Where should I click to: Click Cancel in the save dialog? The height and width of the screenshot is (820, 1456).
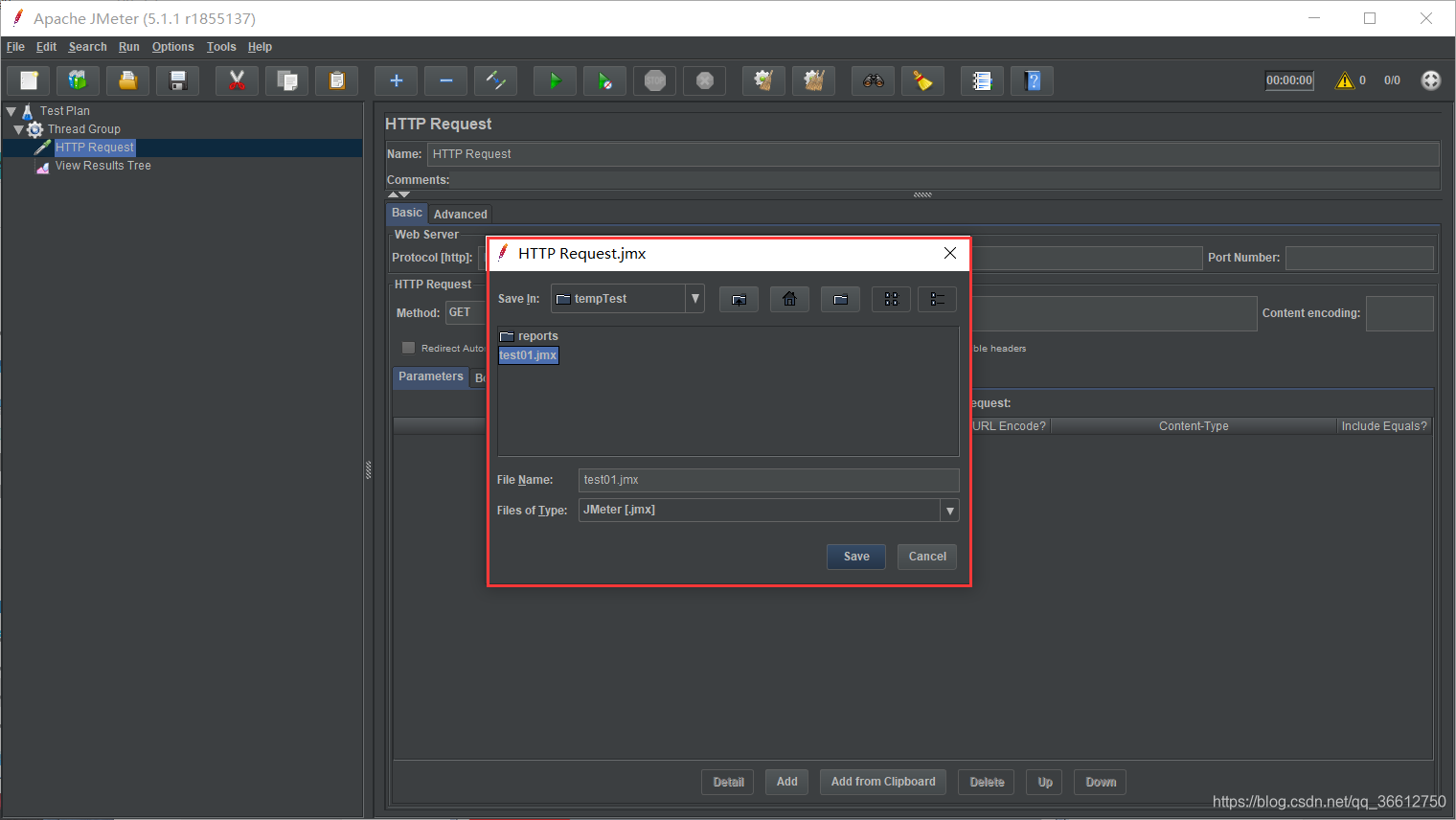coord(927,557)
